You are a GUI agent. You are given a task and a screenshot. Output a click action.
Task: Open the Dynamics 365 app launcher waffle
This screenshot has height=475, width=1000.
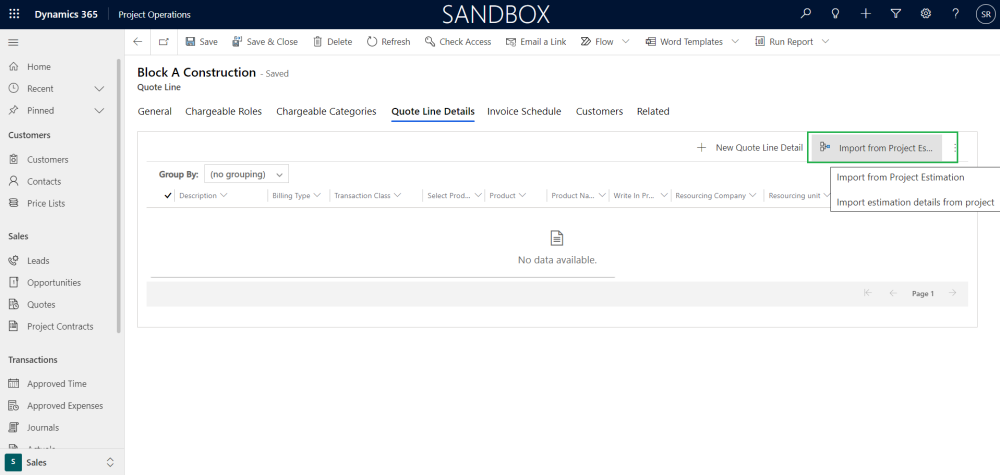coord(14,14)
